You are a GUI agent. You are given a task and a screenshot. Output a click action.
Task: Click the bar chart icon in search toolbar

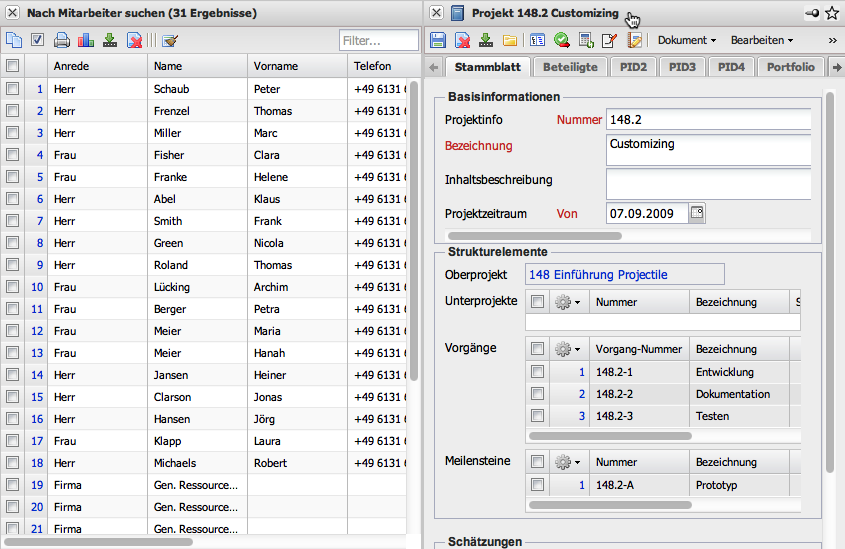coord(85,41)
